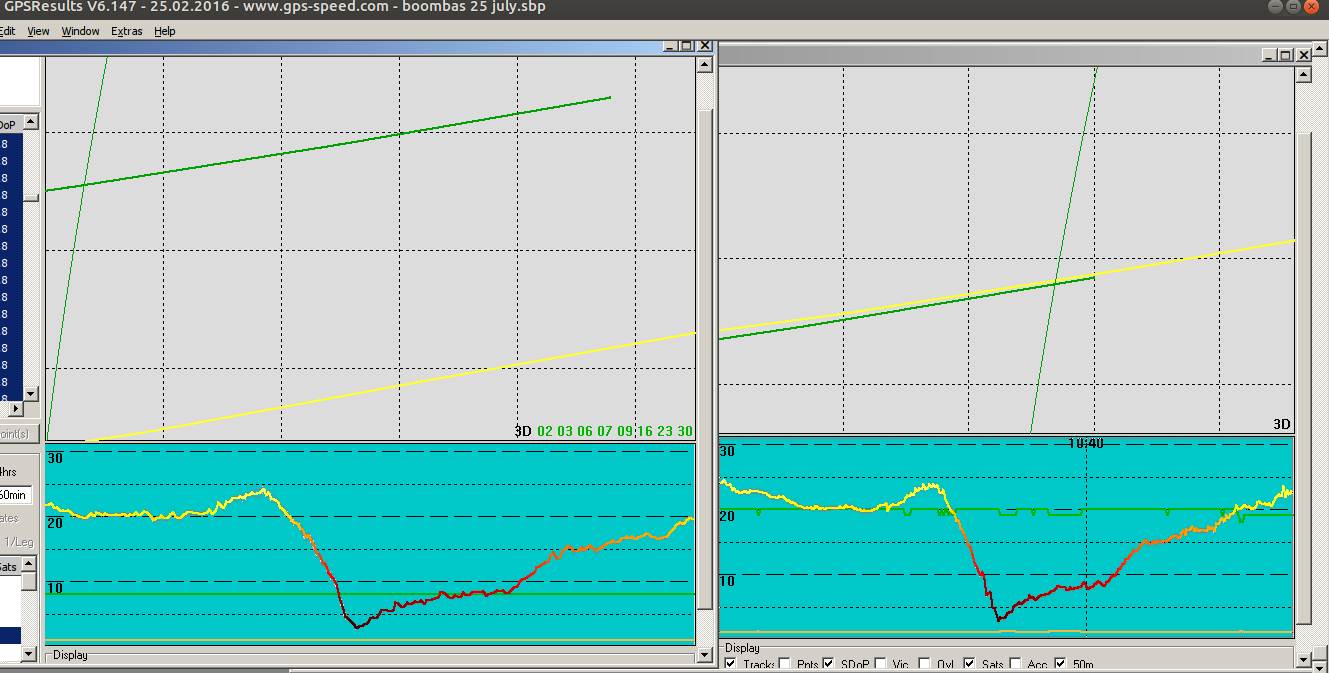Toggle the Sats checkbox off
Screen dimensions: 1329x673
click(x=969, y=663)
